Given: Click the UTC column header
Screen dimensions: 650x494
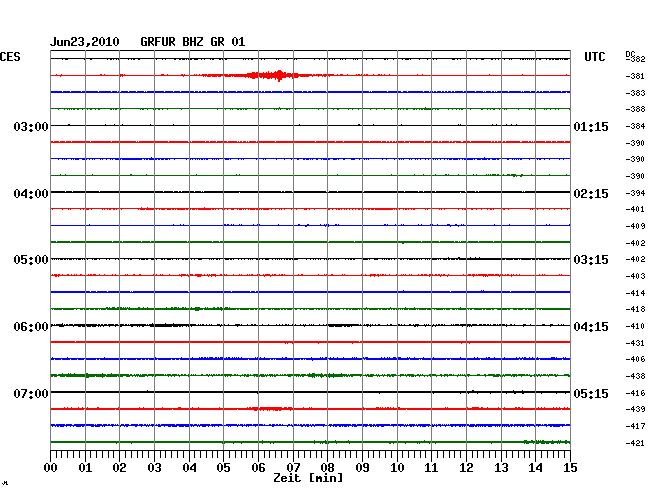Looking at the screenshot, I should tap(594, 57).
